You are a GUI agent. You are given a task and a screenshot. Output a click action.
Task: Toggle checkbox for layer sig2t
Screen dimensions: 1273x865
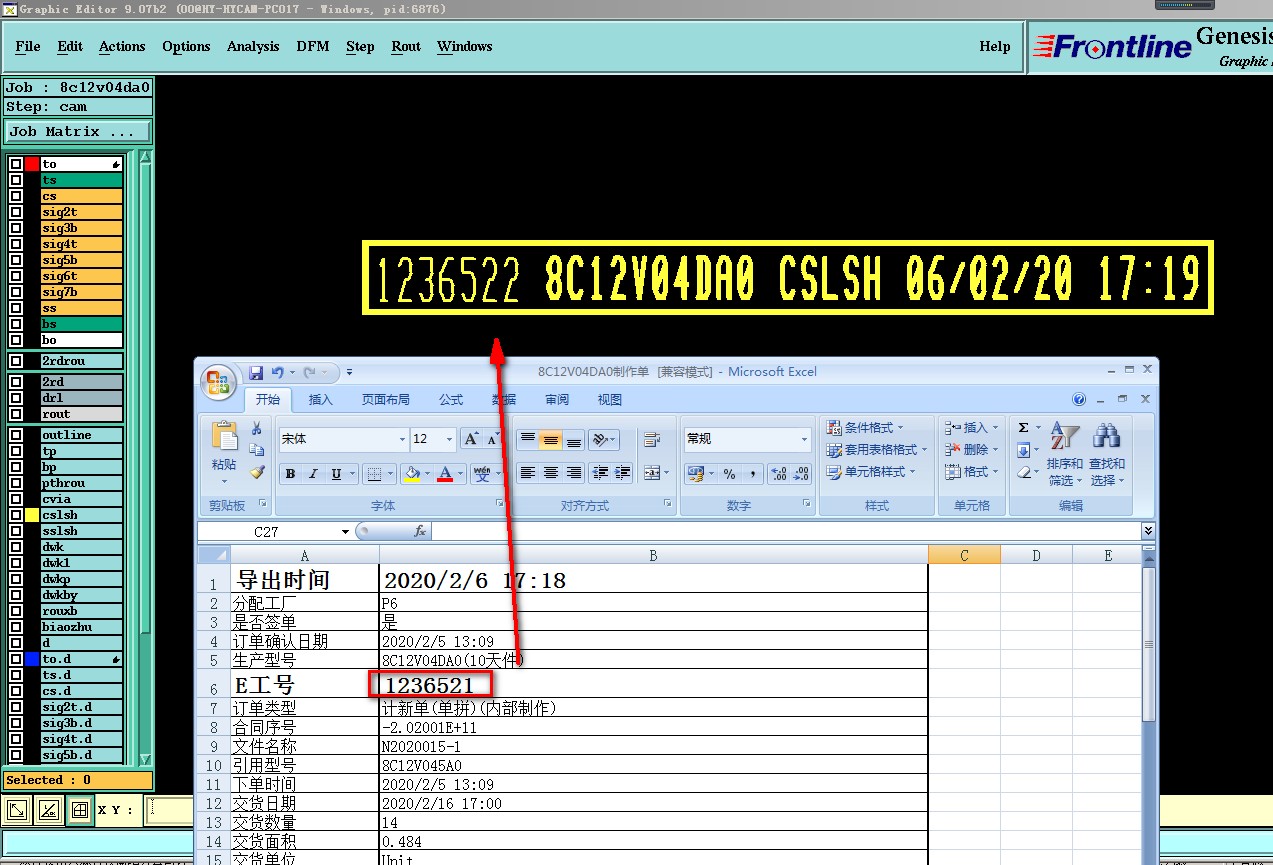(x=16, y=212)
